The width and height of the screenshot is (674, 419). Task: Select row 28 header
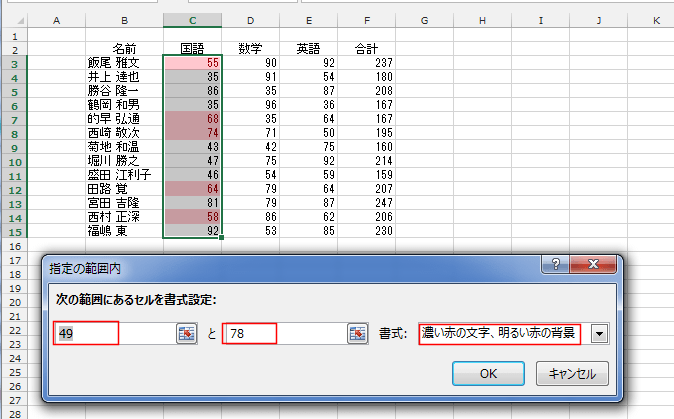(x=15, y=414)
